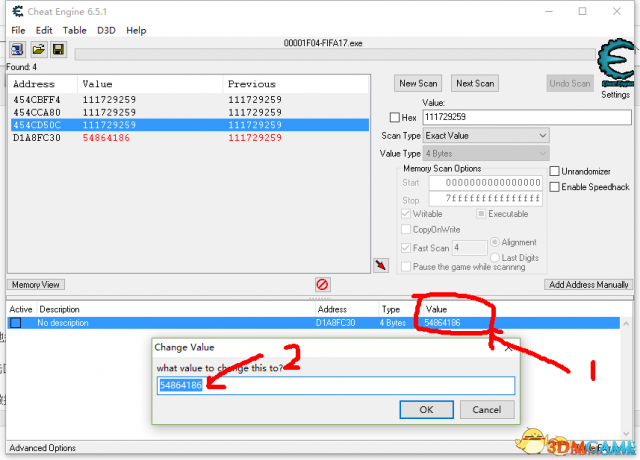Toggle the Executable checkbox
640x460 pixels.
point(481,214)
